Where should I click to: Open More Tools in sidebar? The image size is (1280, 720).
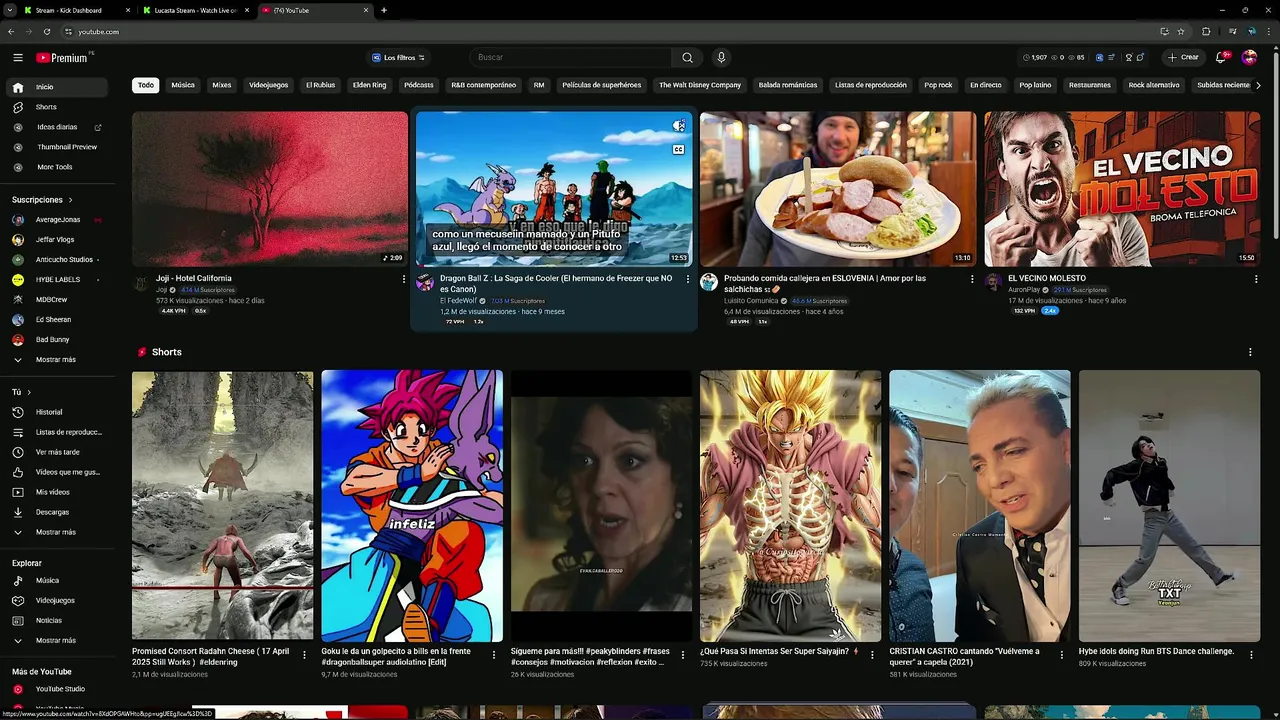click(x=56, y=167)
